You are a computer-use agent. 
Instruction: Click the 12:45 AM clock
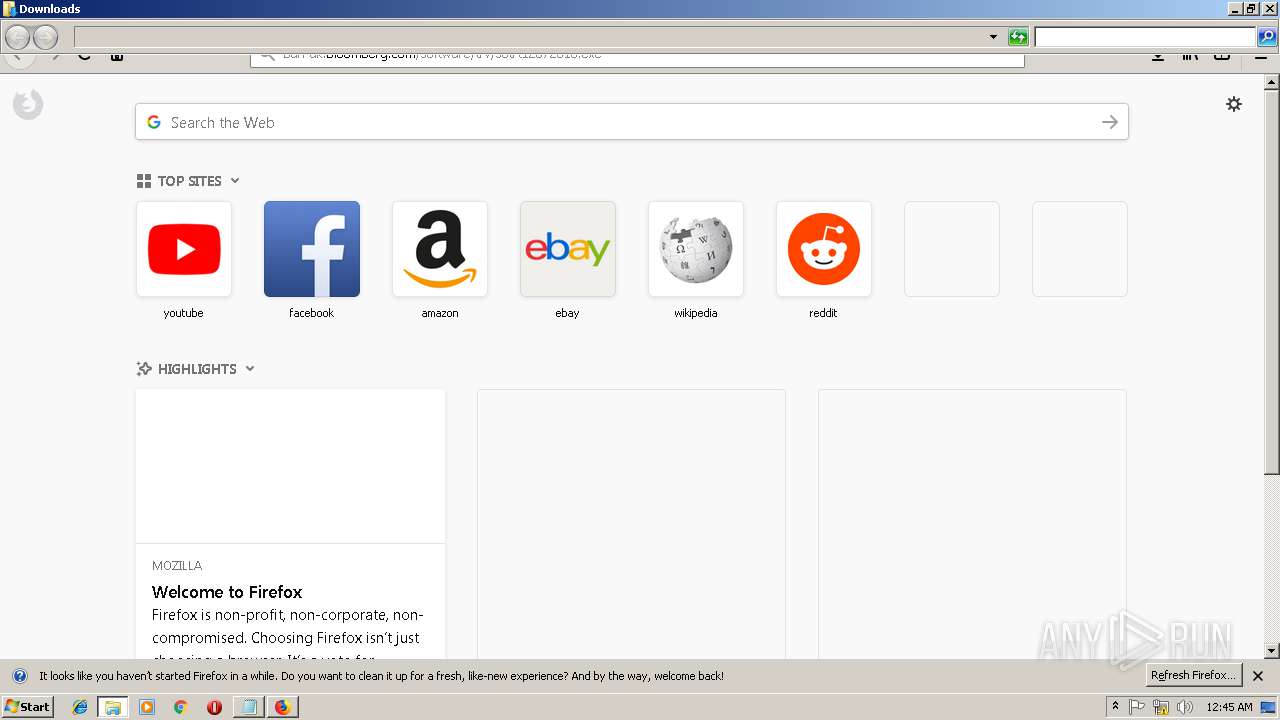(x=1229, y=707)
